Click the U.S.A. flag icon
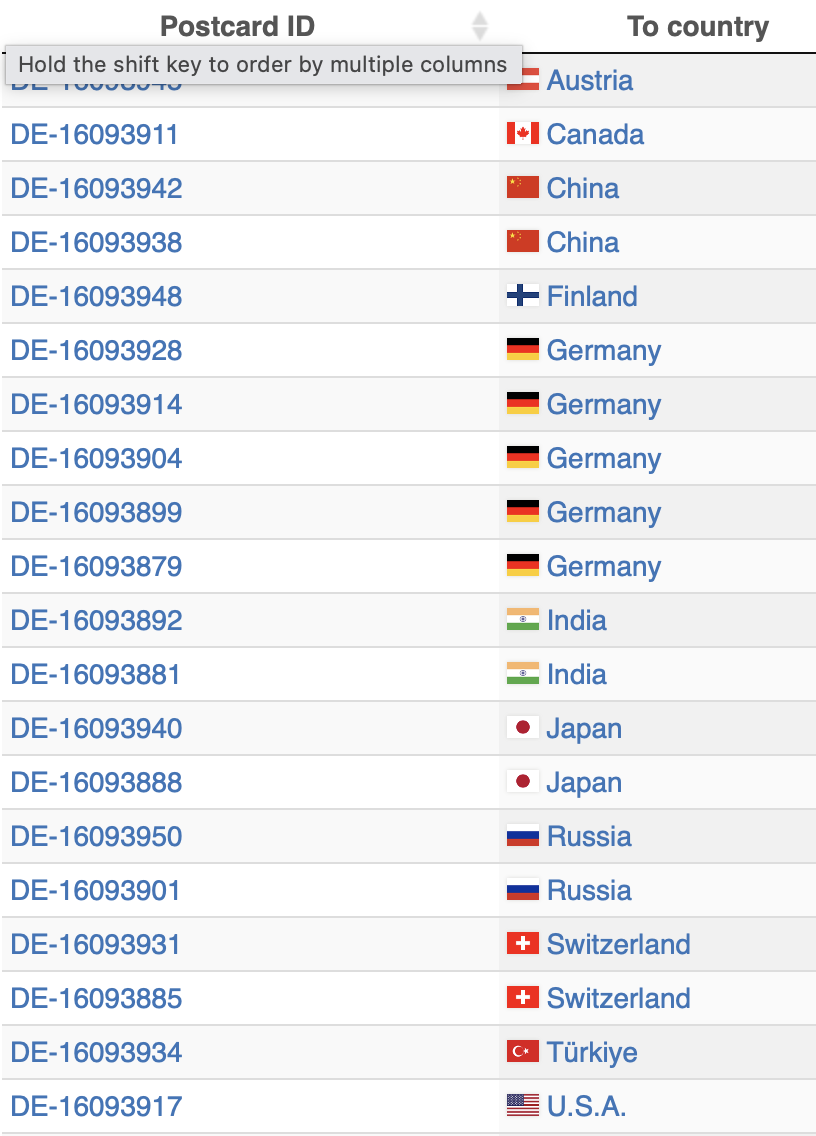This screenshot has width=816, height=1136. [523, 1106]
